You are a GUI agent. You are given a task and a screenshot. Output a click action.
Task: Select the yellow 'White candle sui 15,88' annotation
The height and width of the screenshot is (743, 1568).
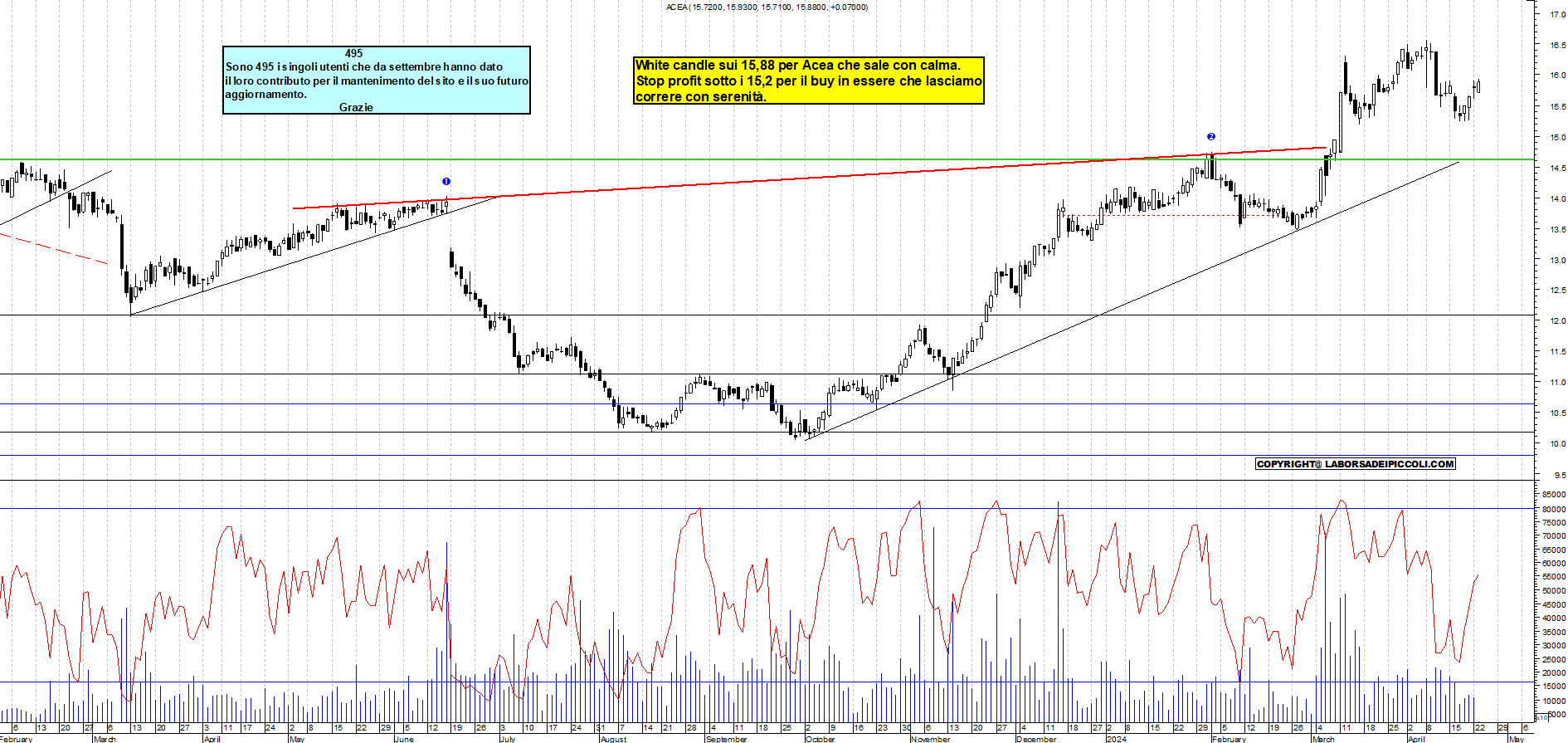pos(809,81)
